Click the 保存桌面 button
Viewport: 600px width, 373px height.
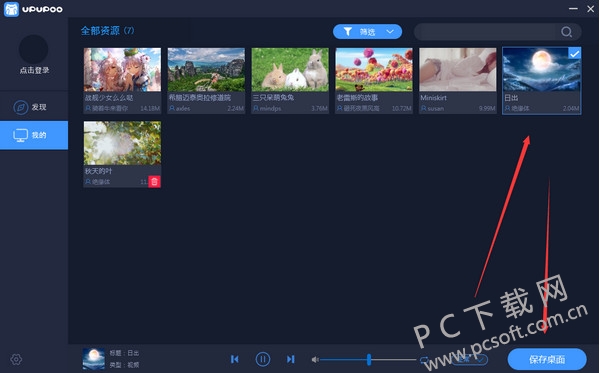tap(547, 360)
